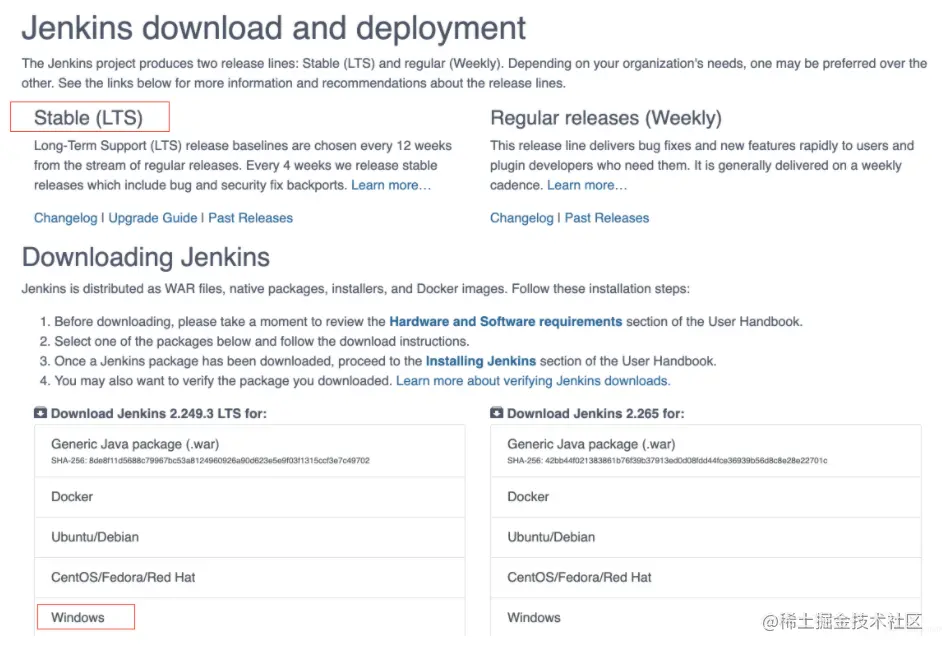Click the Download Jenkins 2.265 for label
Screen dimensions: 942x651
click(x=595, y=413)
